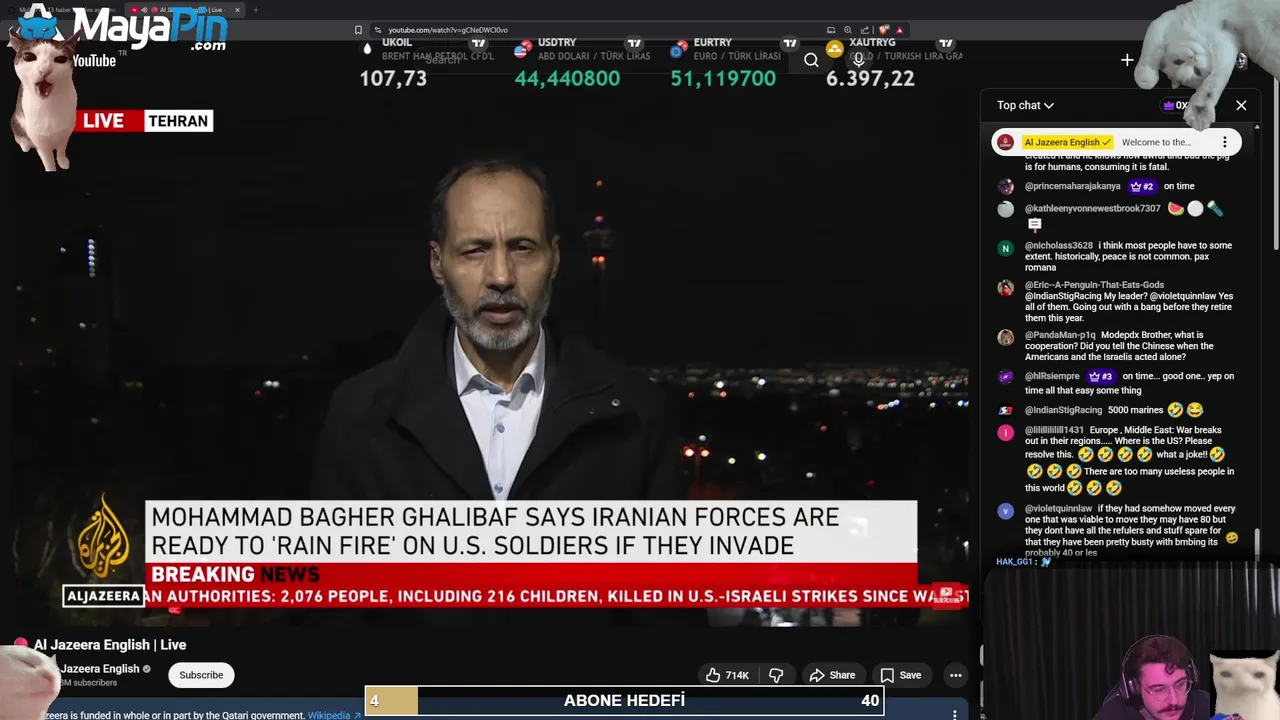This screenshot has width=1280, height=720.
Task: Open the Al Jazeera English channel name
Action: click(x=100, y=669)
